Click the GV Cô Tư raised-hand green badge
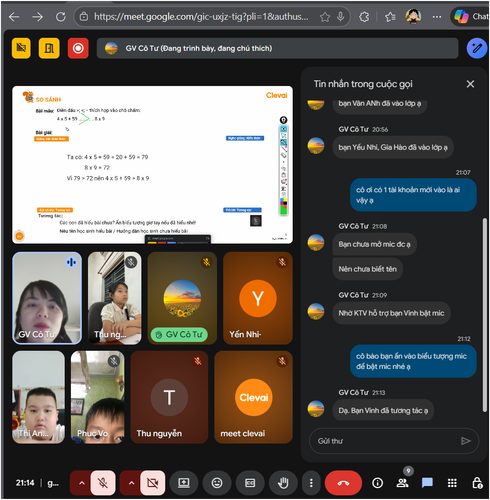 point(179,334)
